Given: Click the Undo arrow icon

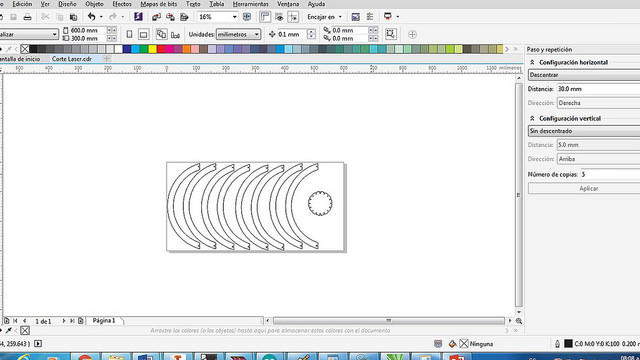Looking at the screenshot, I should coord(91,17).
